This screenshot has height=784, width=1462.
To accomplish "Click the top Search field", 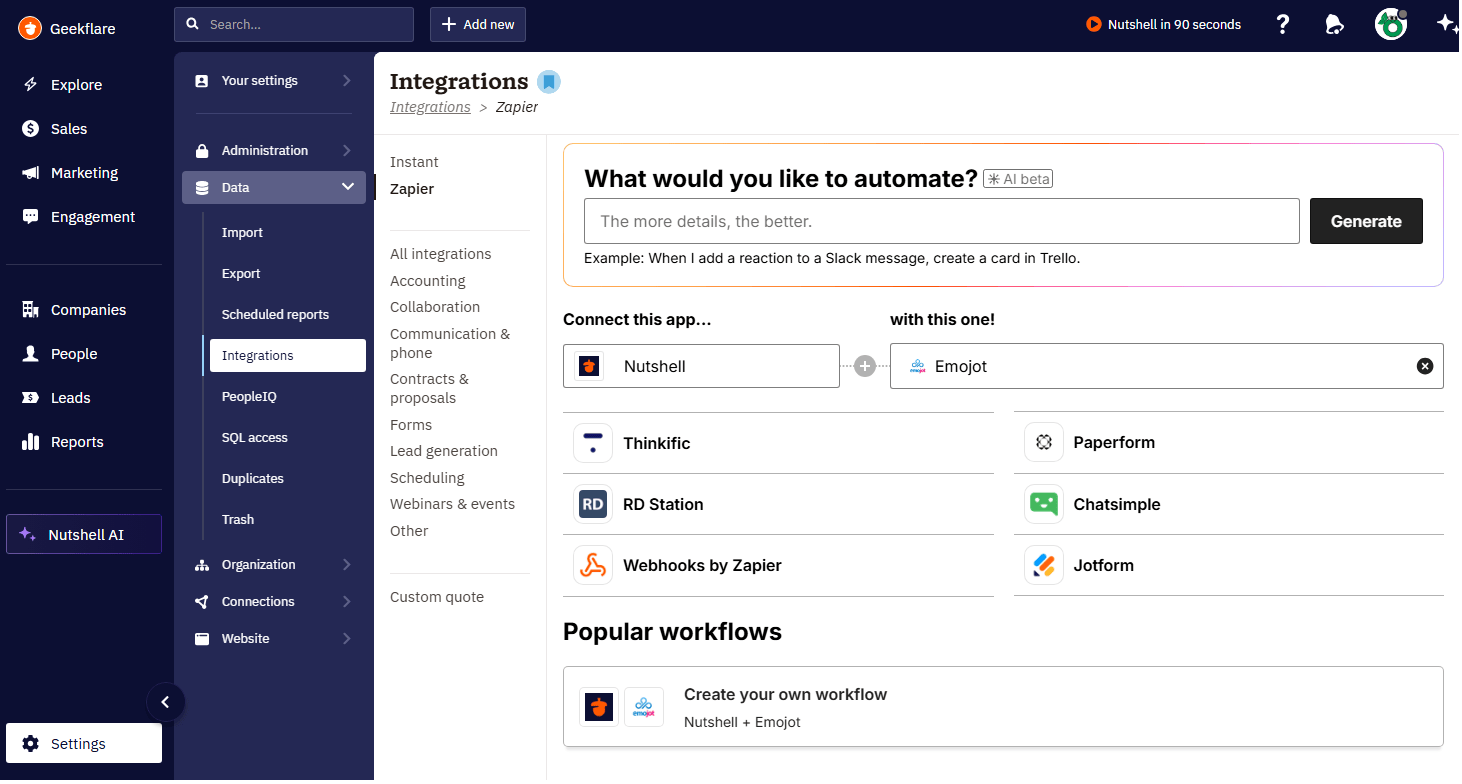I will click(294, 24).
